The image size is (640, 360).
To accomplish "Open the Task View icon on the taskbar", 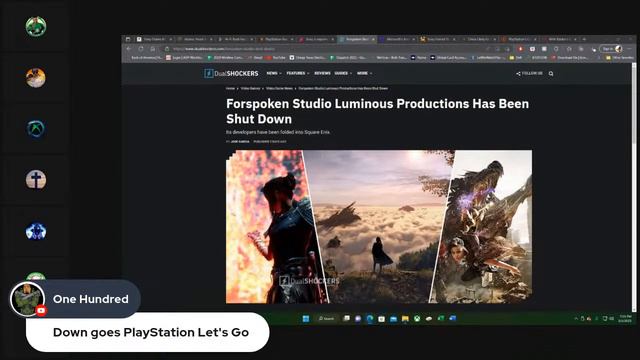I will 346,318.
